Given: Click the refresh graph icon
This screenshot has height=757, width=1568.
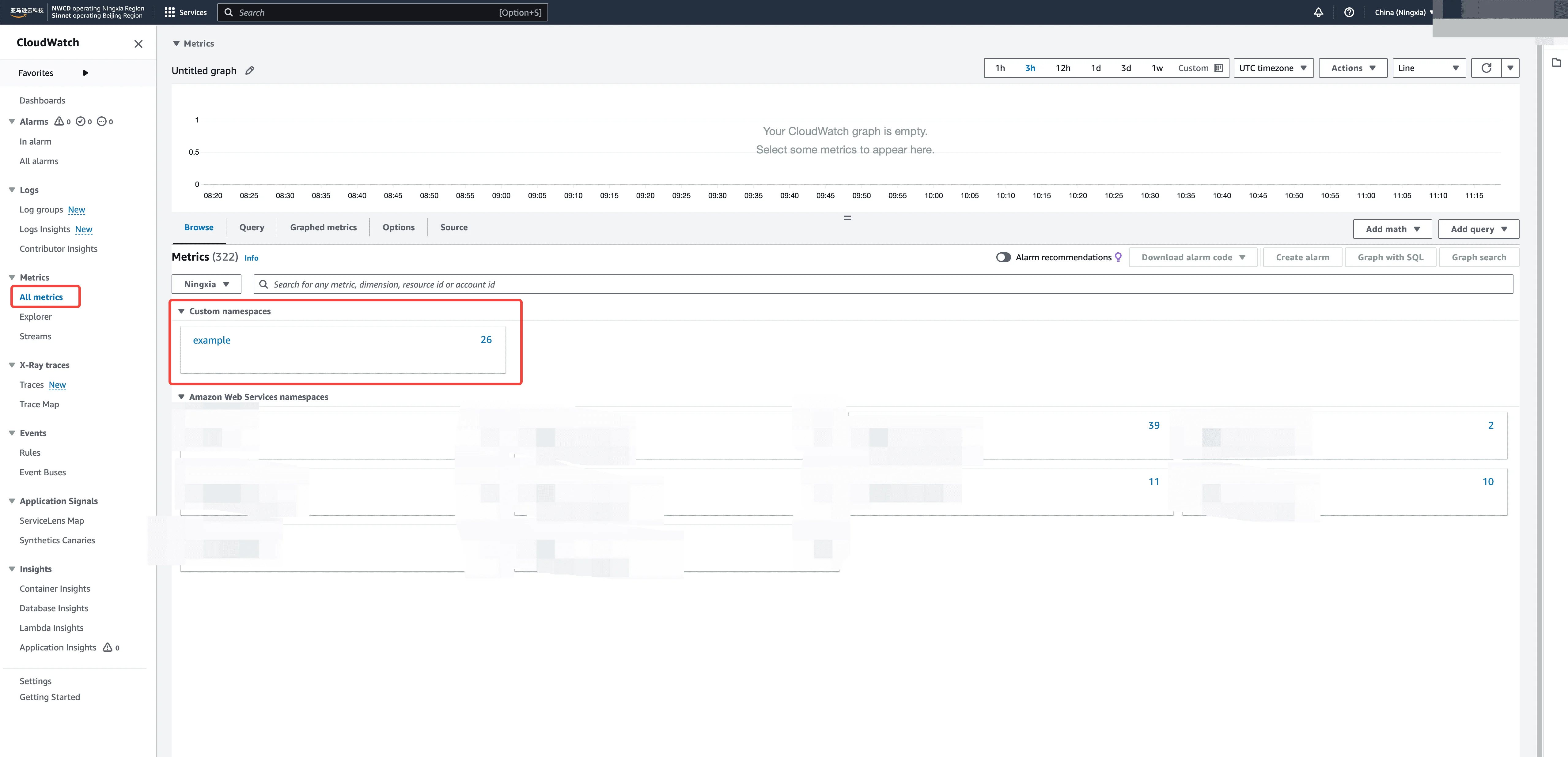Looking at the screenshot, I should coord(1486,68).
